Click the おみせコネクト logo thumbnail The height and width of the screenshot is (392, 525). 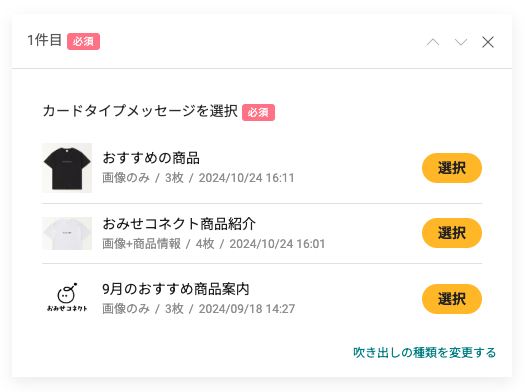coord(67,297)
